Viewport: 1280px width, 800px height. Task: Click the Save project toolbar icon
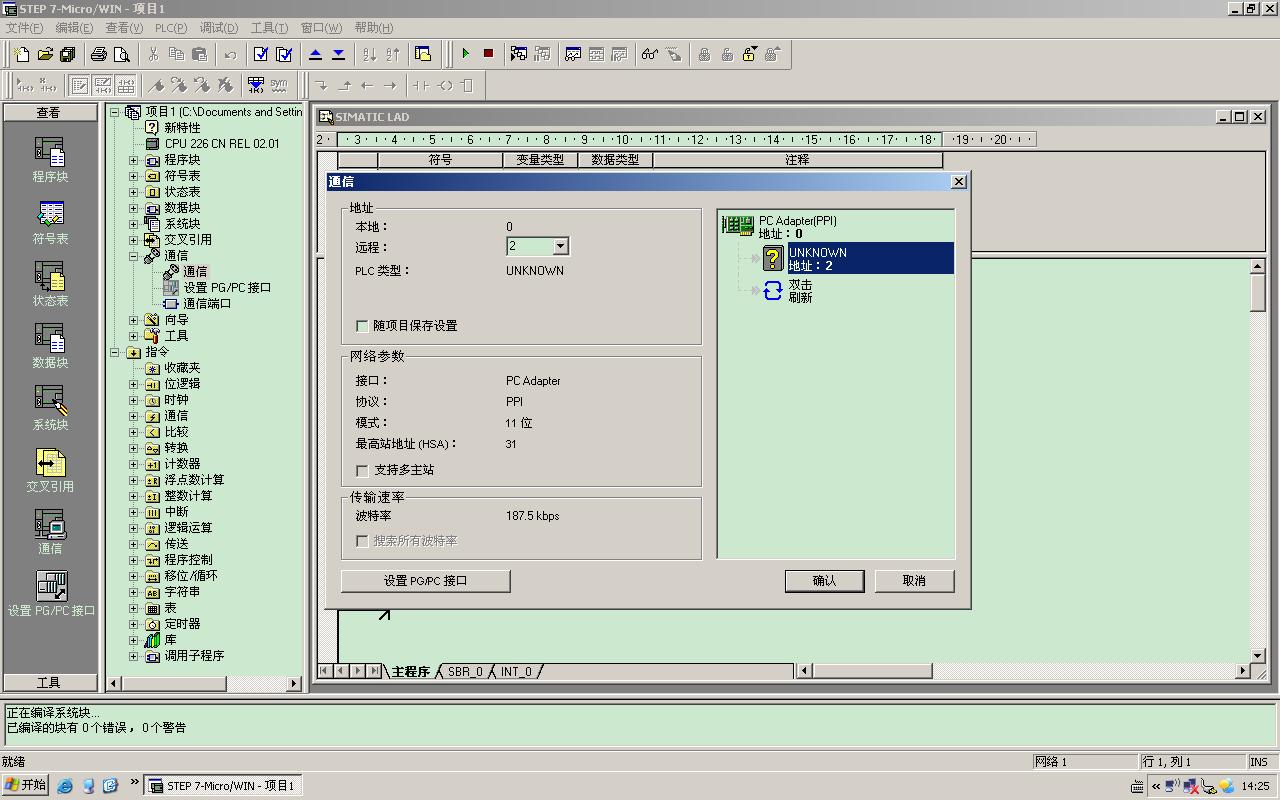[67, 54]
